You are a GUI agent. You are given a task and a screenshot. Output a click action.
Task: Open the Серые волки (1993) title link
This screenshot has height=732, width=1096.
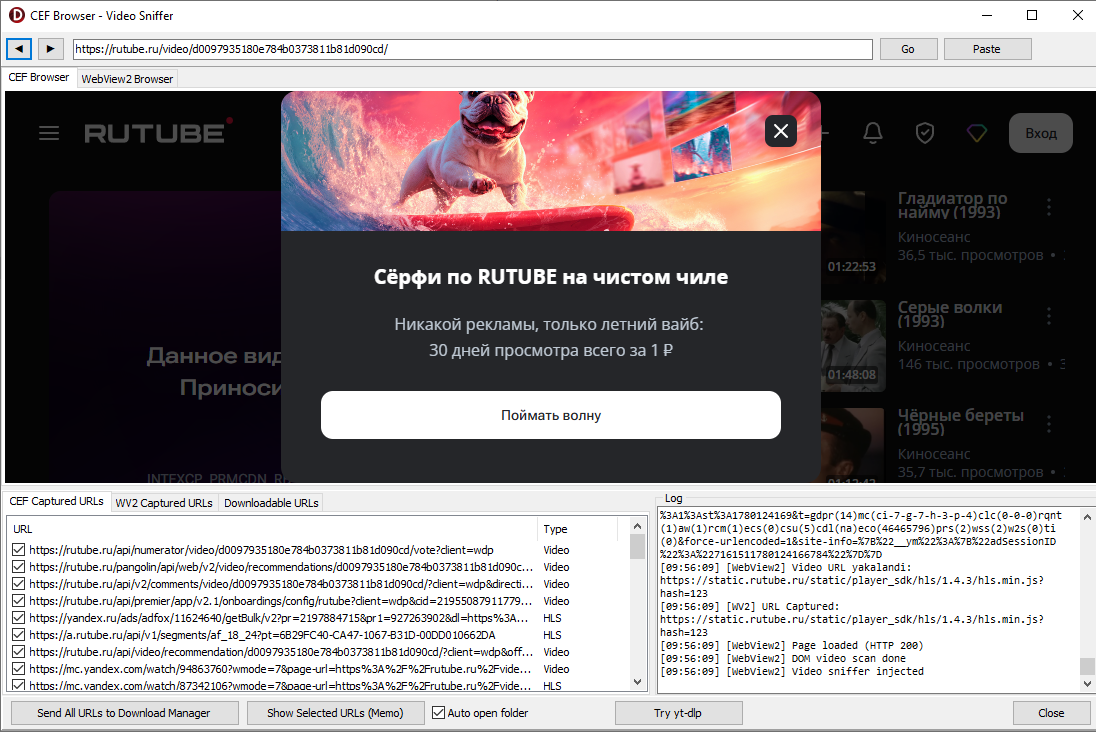950,314
